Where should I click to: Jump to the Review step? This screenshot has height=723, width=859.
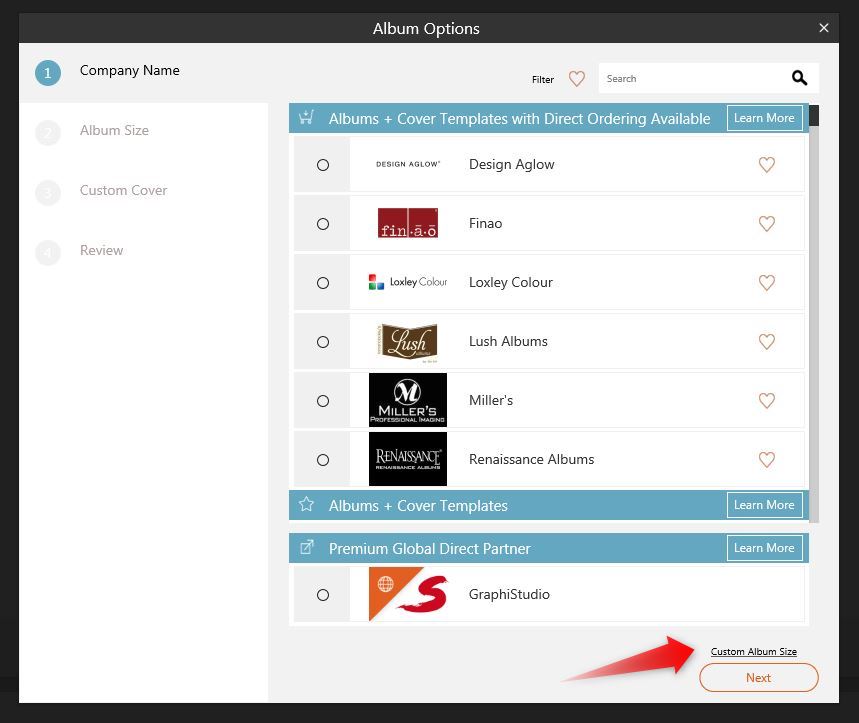tap(101, 250)
